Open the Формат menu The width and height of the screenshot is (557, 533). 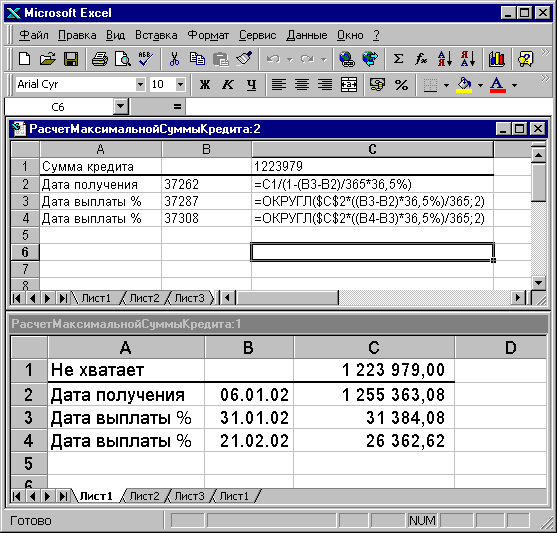pos(208,35)
